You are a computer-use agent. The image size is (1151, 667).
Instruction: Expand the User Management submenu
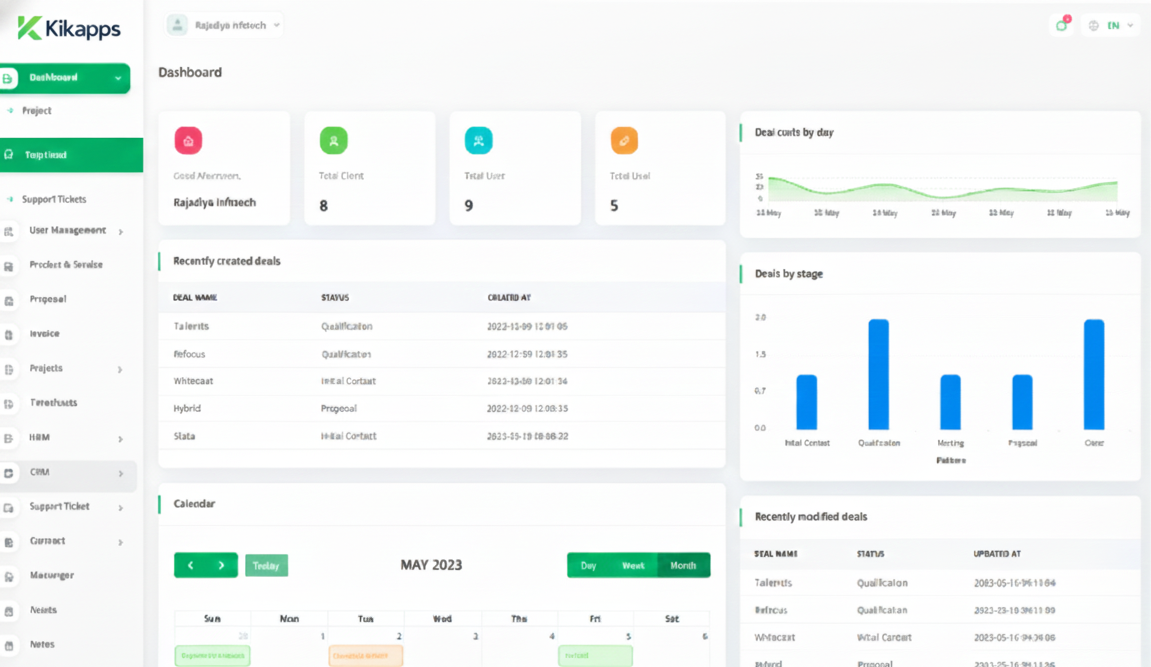coord(67,231)
